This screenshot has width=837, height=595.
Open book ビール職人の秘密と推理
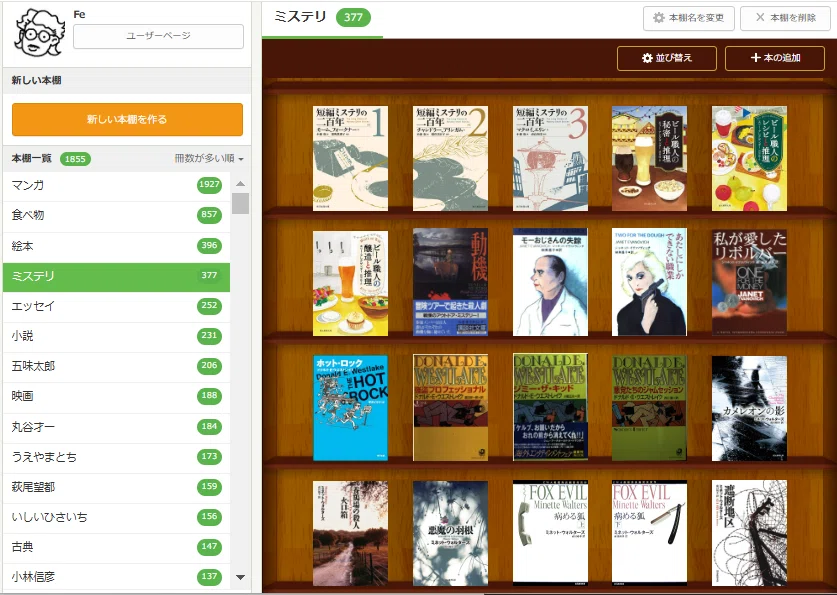coord(650,158)
